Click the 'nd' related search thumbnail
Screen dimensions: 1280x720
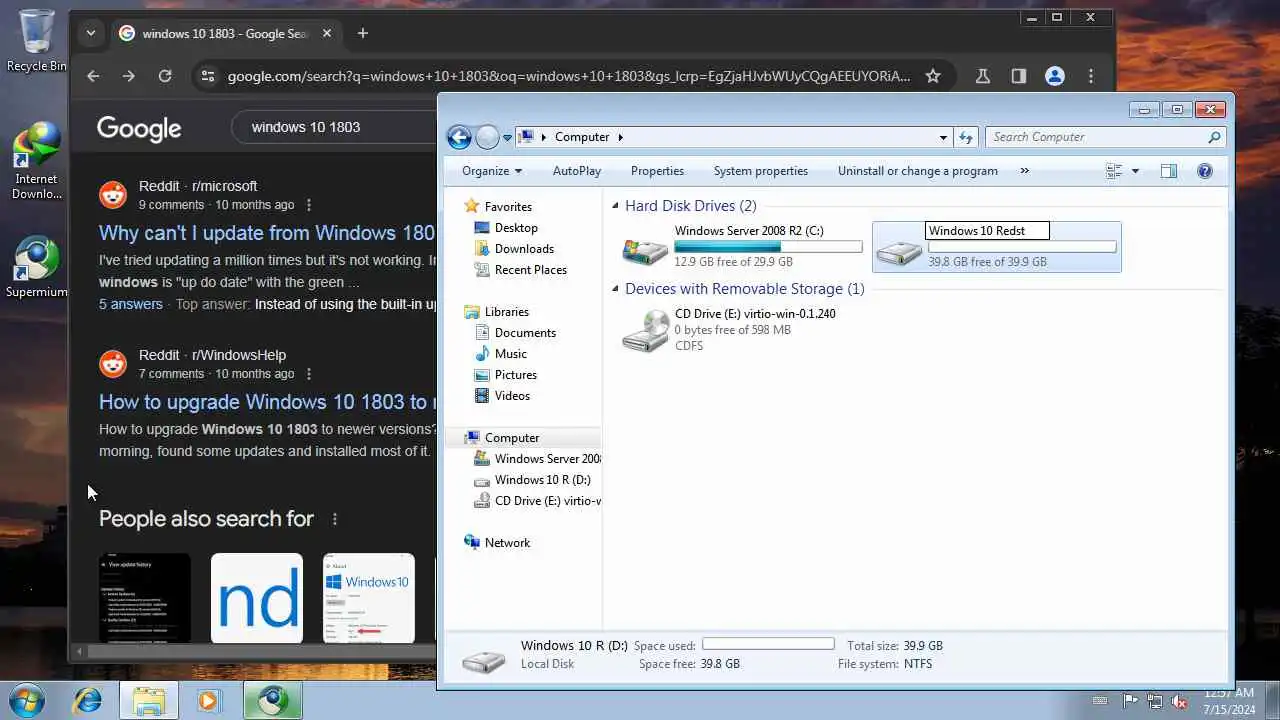(x=257, y=598)
